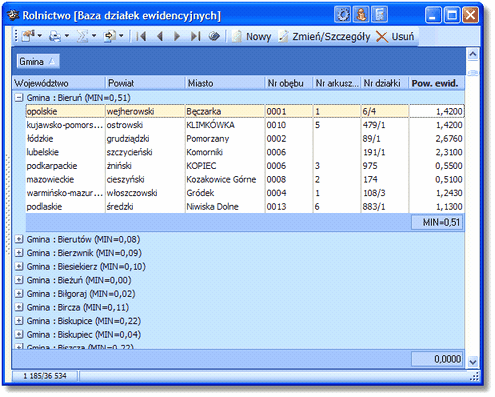Select the 'łódzkie' row cell
Viewport: 495px width, 397px height.
(x=65, y=139)
